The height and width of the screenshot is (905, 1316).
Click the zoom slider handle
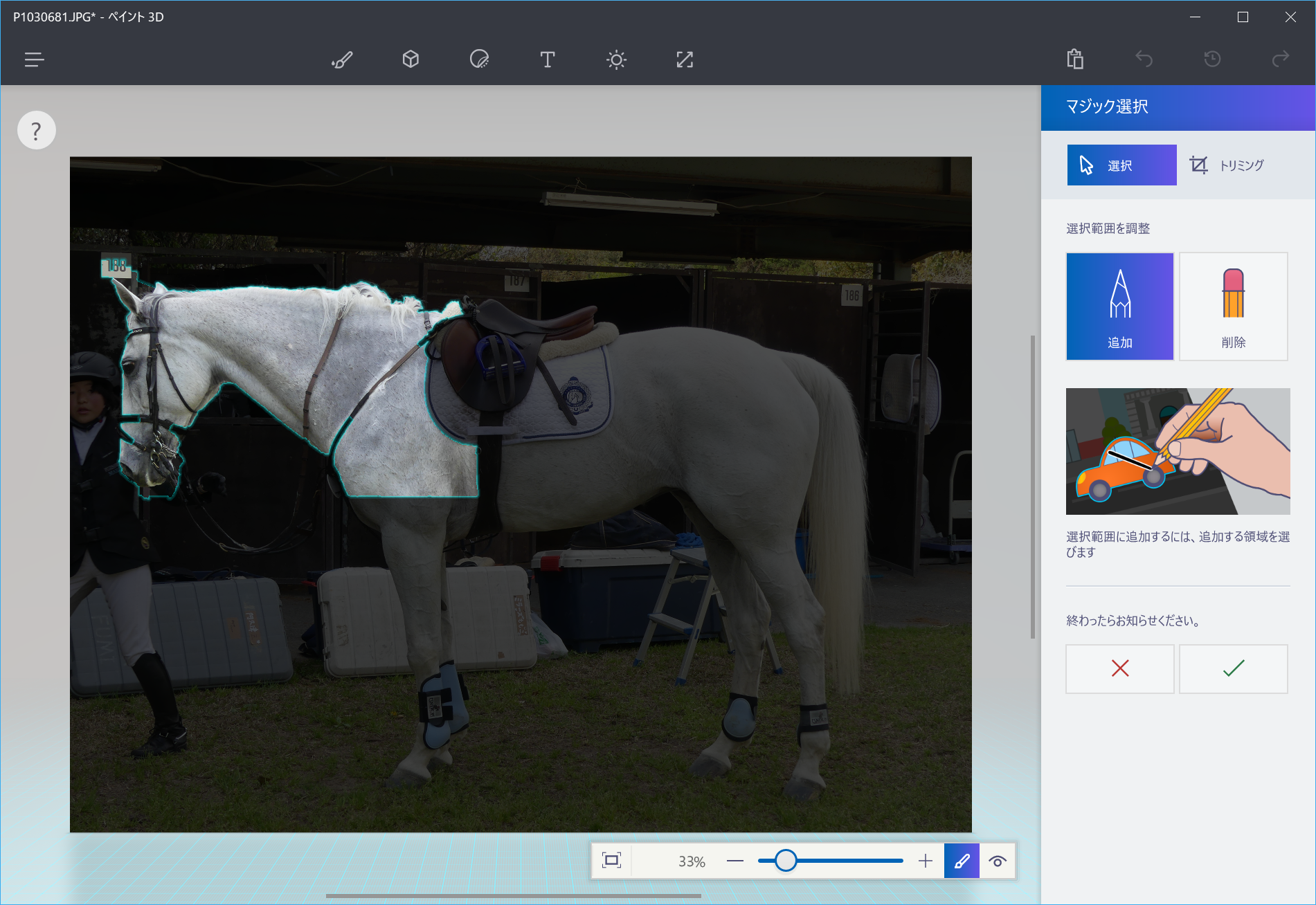[x=786, y=861]
